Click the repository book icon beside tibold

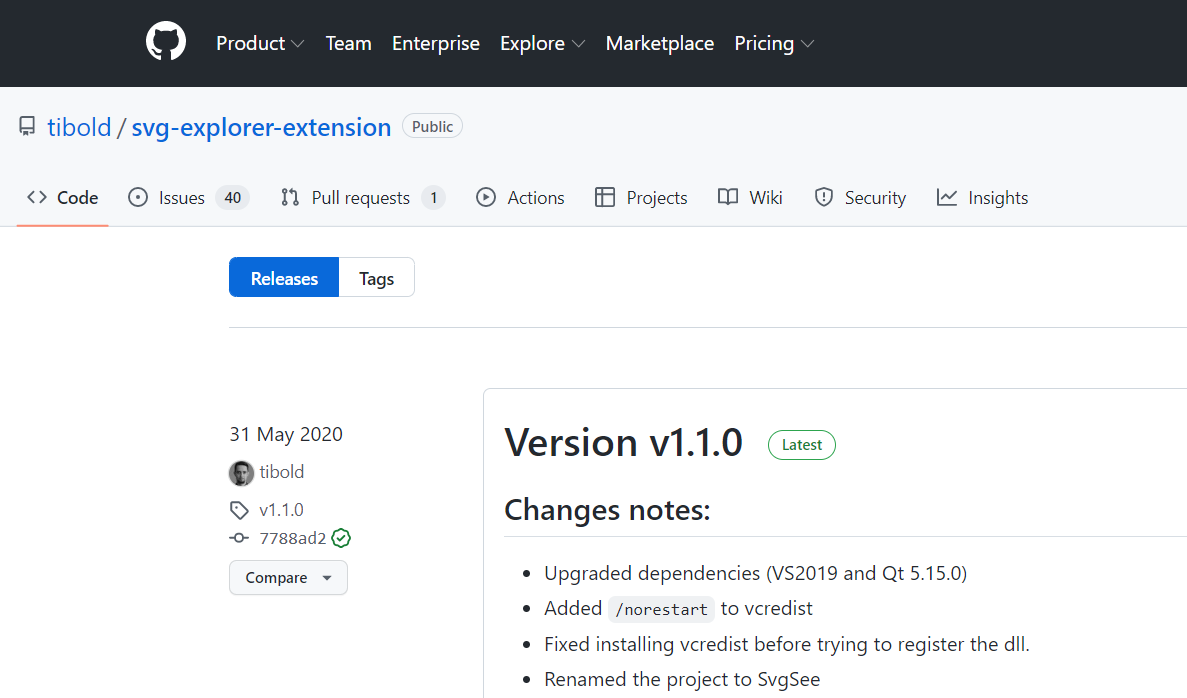coord(27,126)
